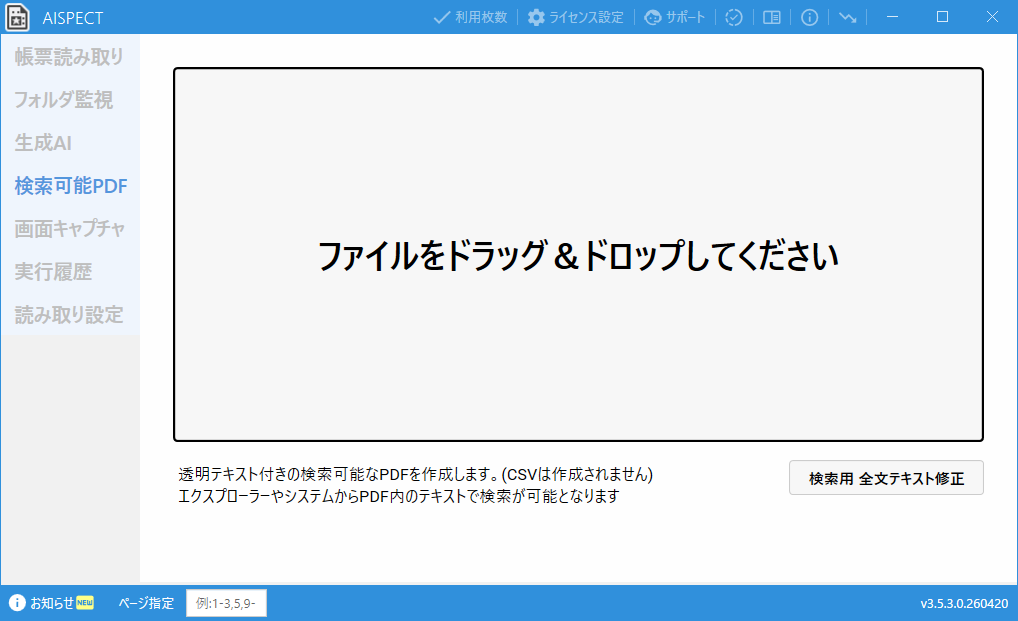Click the drag and drop file area

pos(579,254)
